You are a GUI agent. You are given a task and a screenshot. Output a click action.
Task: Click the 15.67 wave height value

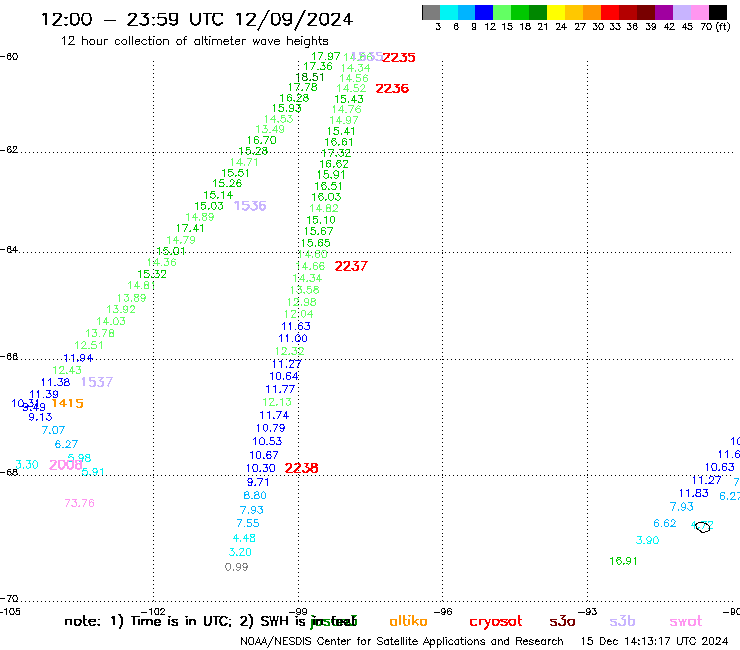(319, 231)
